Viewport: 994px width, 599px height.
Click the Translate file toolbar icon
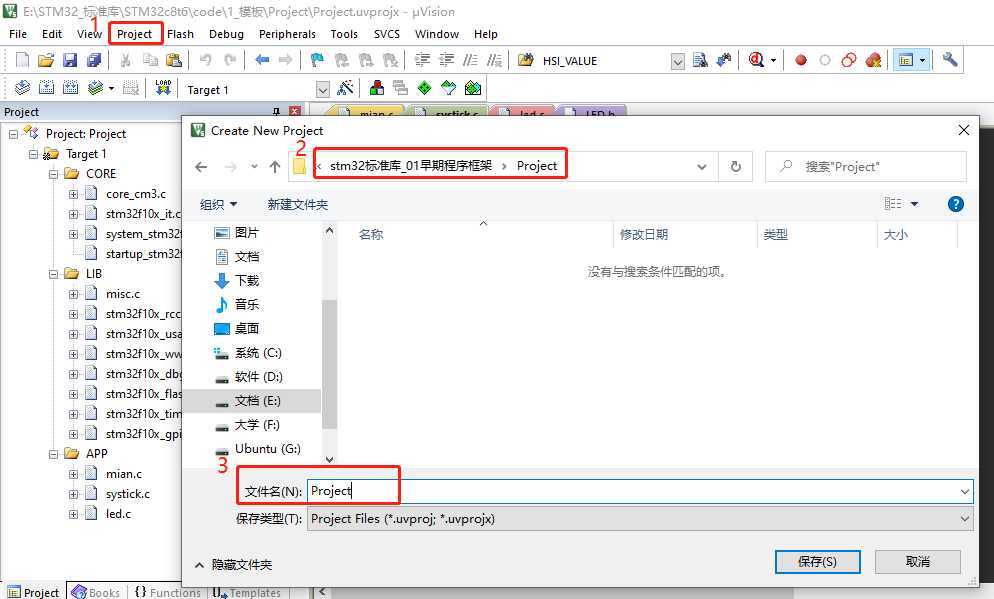click(x=22, y=88)
